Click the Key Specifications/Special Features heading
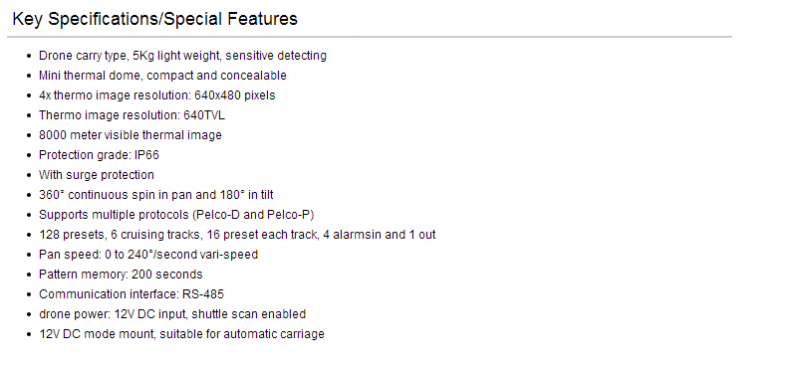 coord(155,19)
